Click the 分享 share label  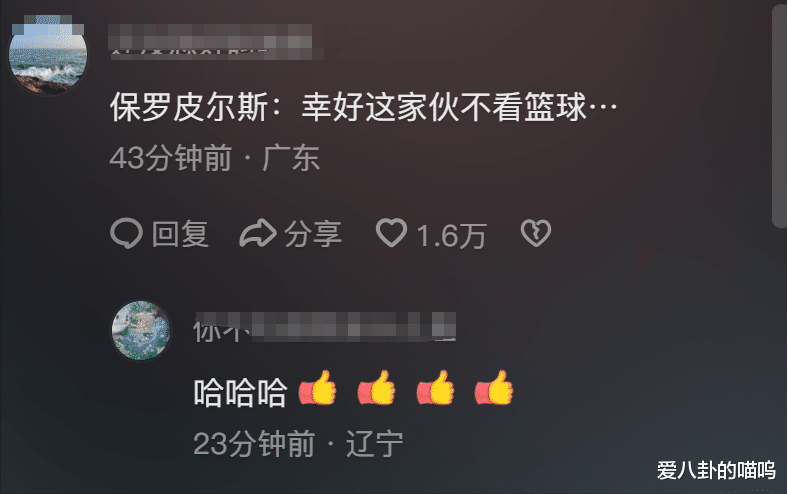click(313, 234)
